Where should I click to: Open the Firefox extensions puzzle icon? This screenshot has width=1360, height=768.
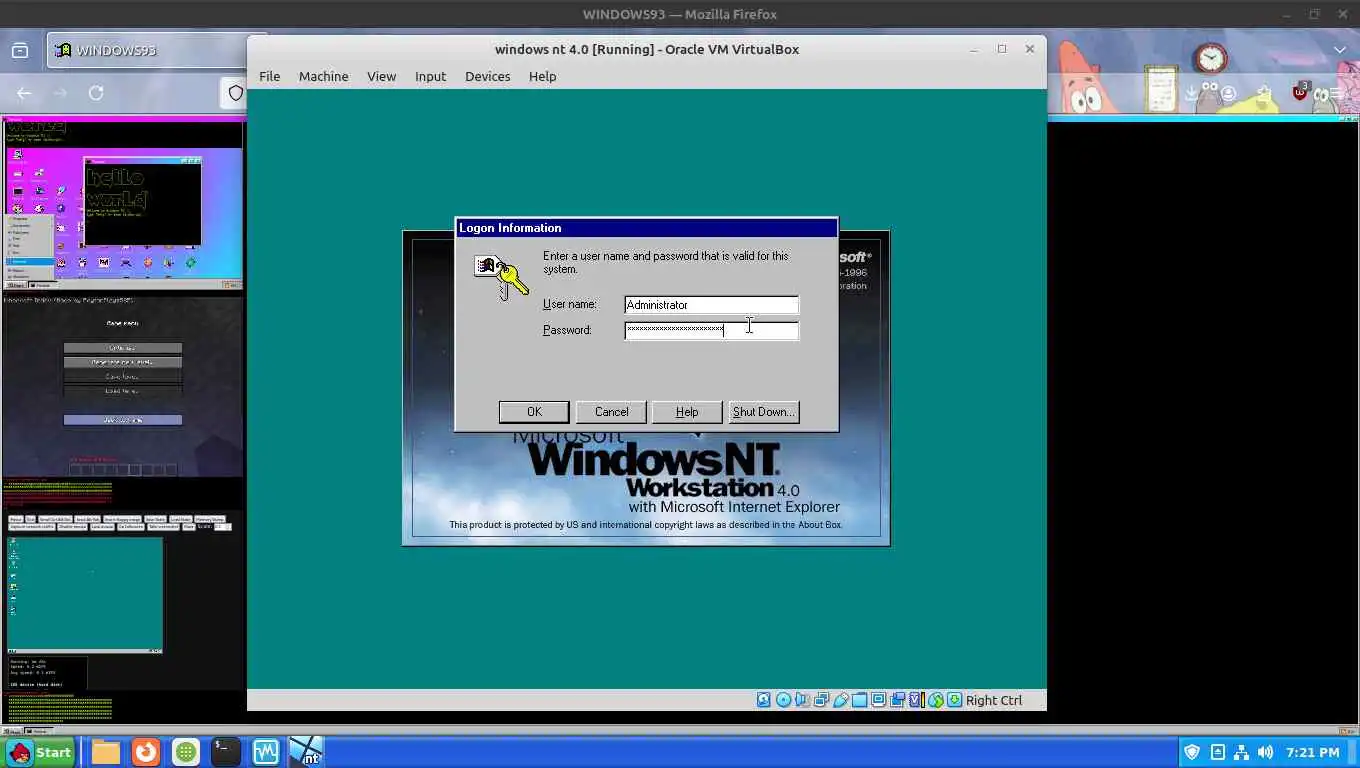pos(1264,92)
